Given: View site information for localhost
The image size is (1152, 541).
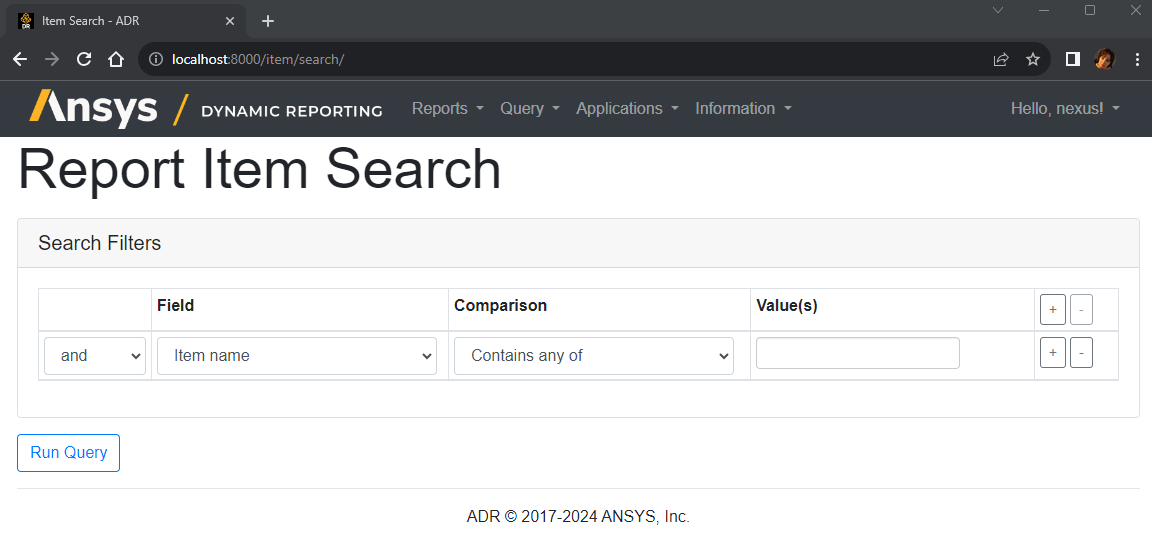Looking at the screenshot, I should 155,60.
